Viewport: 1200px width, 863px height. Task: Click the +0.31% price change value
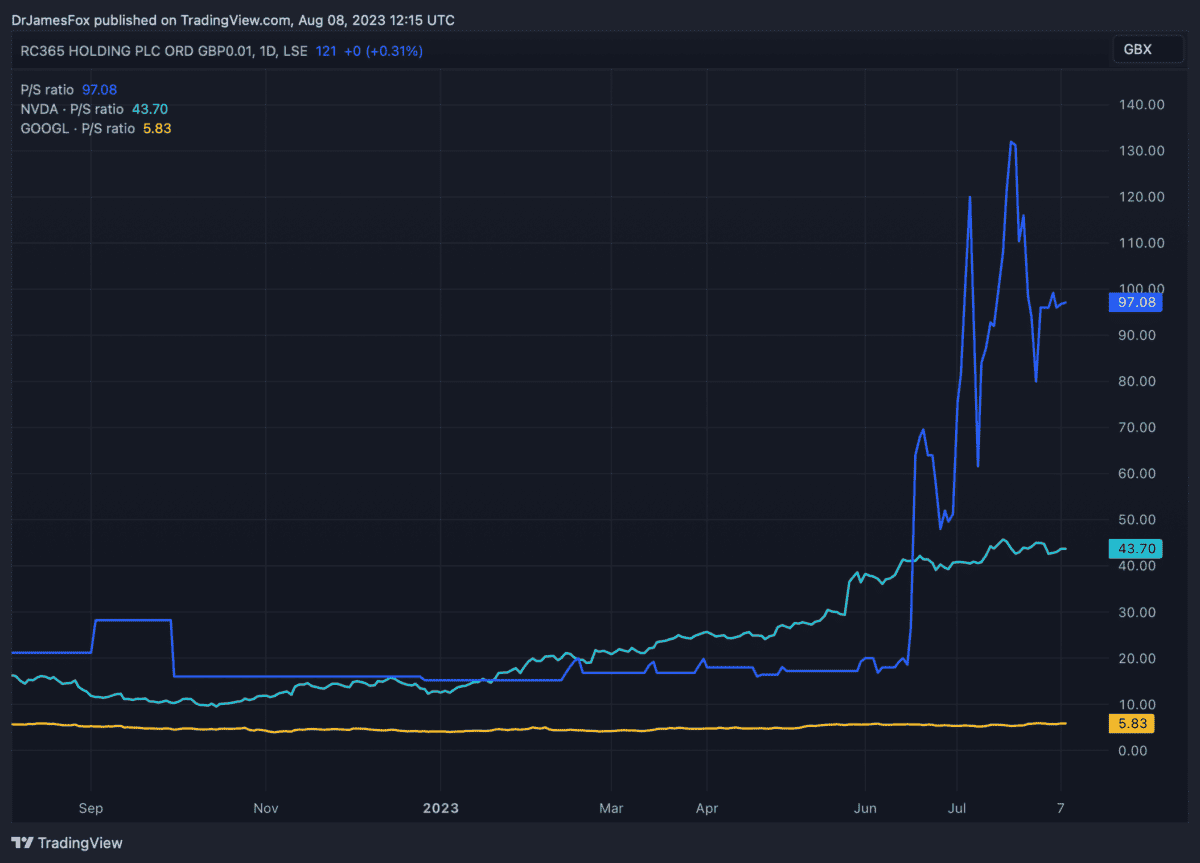[395, 51]
